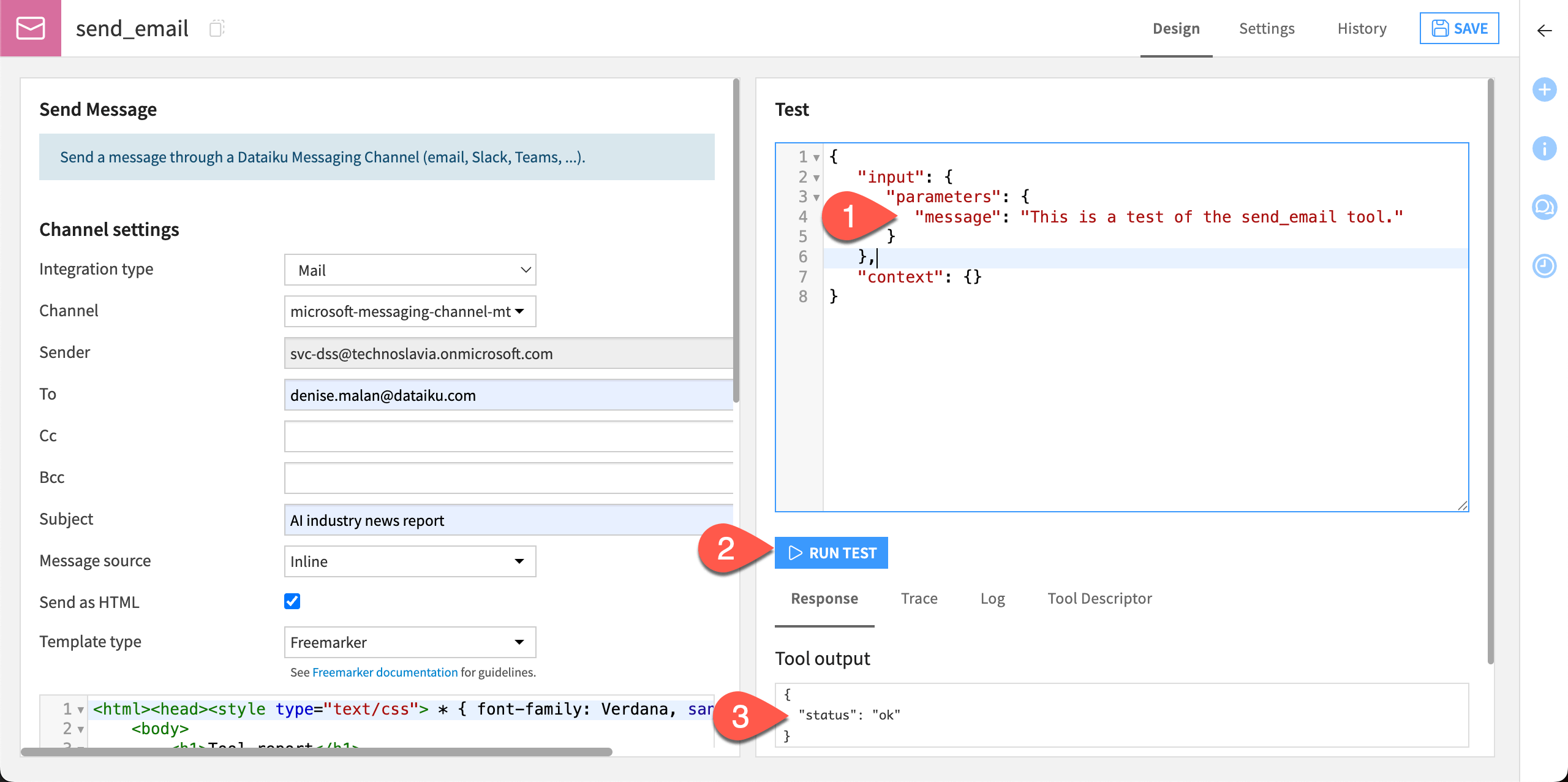Click the Sender email field
1568x782 pixels.
[x=508, y=354]
